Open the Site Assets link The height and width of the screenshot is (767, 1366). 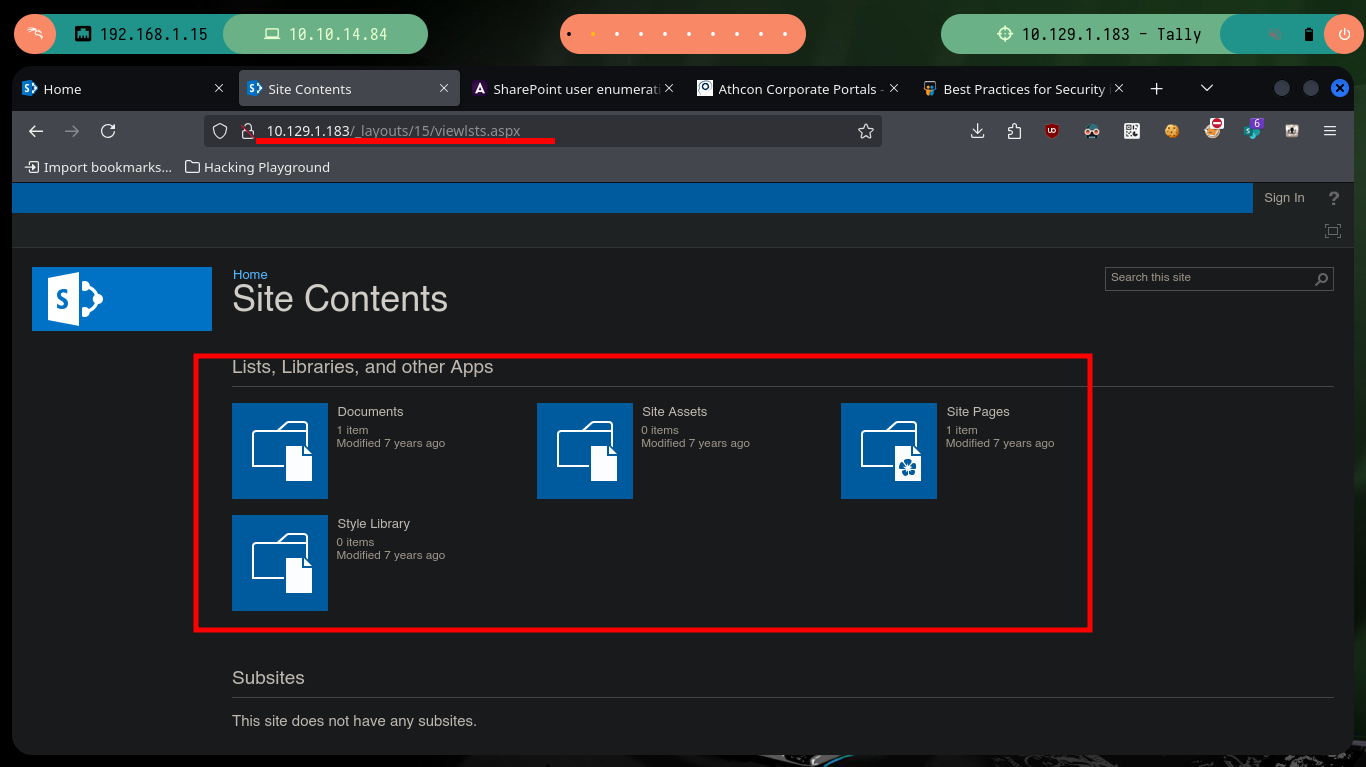674,412
